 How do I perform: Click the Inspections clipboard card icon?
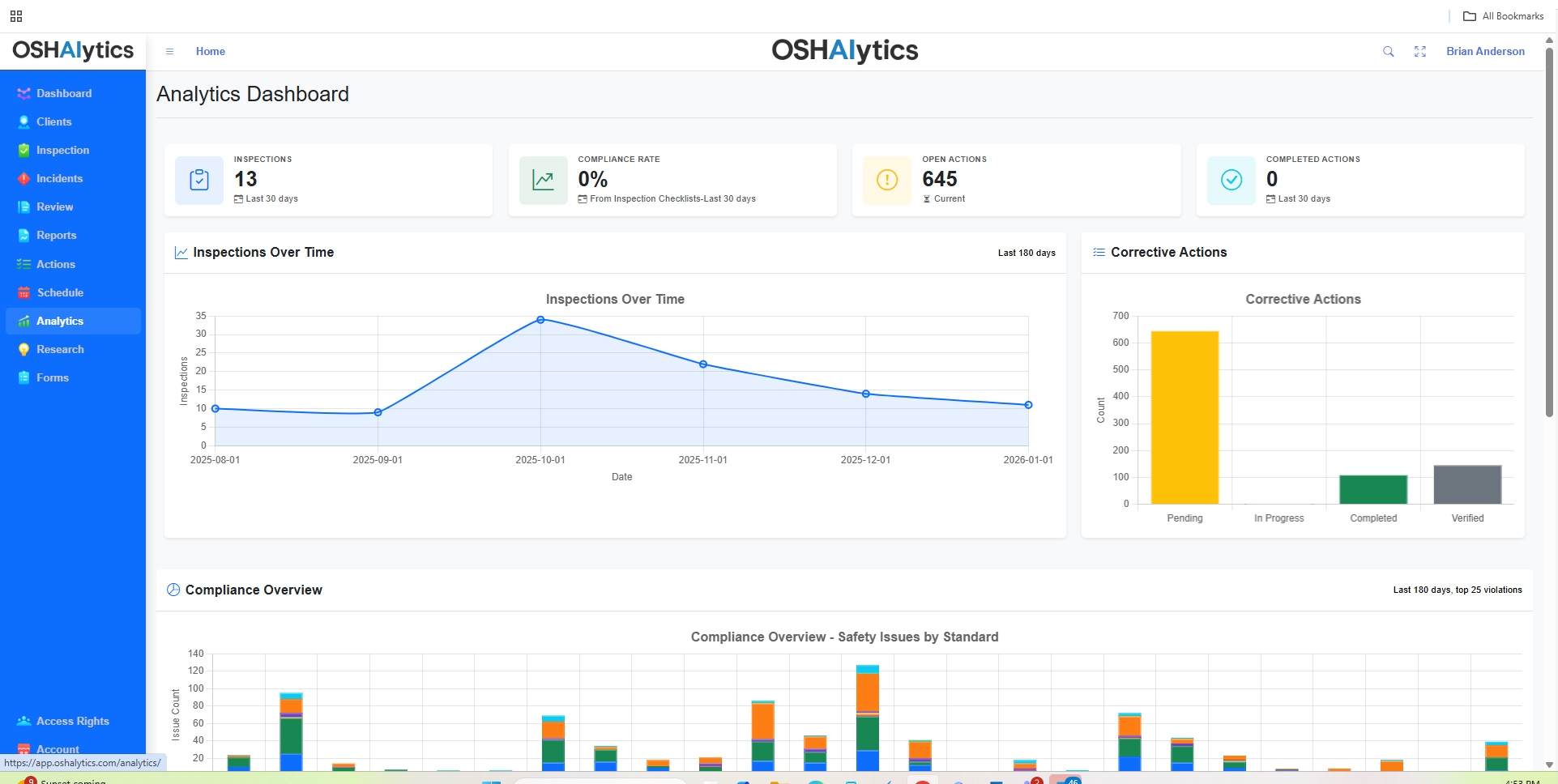pos(199,180)
